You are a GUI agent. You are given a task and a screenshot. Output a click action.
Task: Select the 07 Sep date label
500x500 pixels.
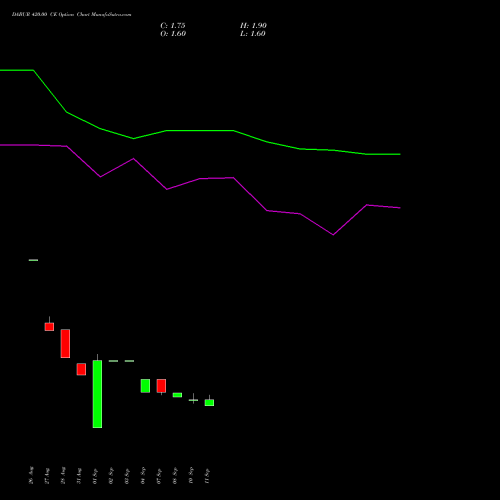pyautogui.click(x=159, y=476)
